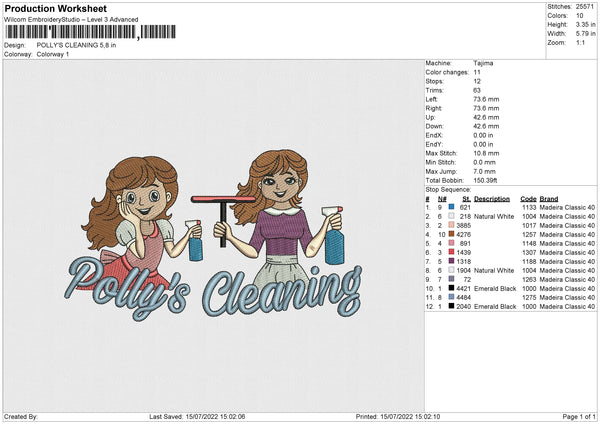Click the Printed timestamp '15/07/2022 15:02:10'
Screen dimensions: 600x424
pos(410,417)
